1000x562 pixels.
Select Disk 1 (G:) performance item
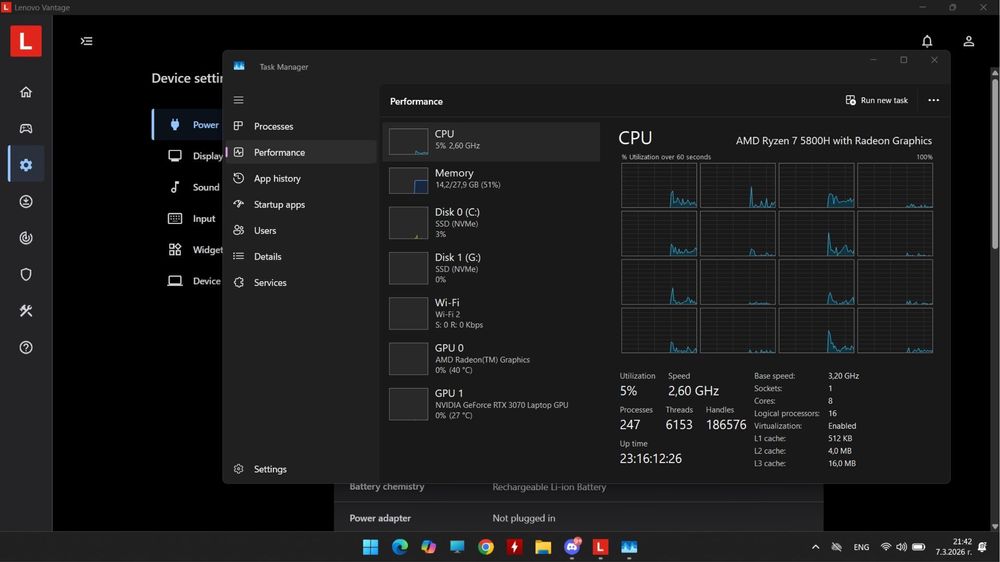coord(491,268)
